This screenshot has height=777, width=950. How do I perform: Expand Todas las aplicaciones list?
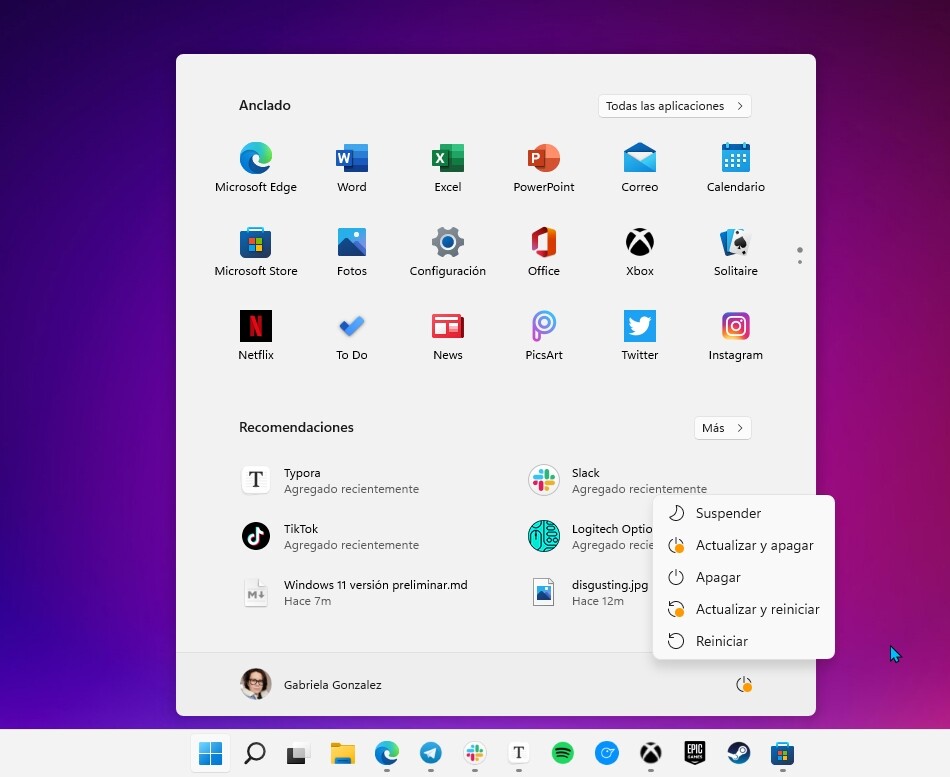(674, 106)
